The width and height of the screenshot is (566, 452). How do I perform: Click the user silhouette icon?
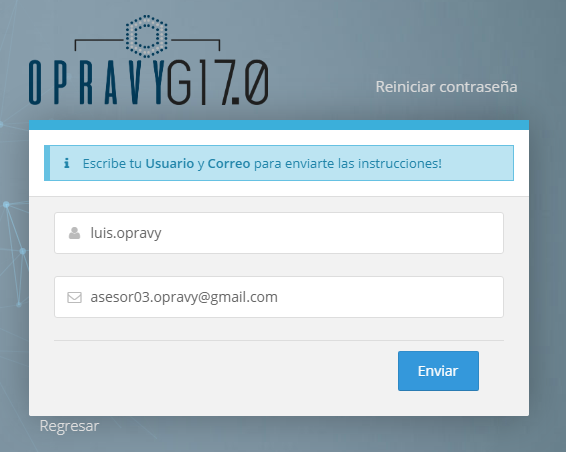[x=74, y=233]
